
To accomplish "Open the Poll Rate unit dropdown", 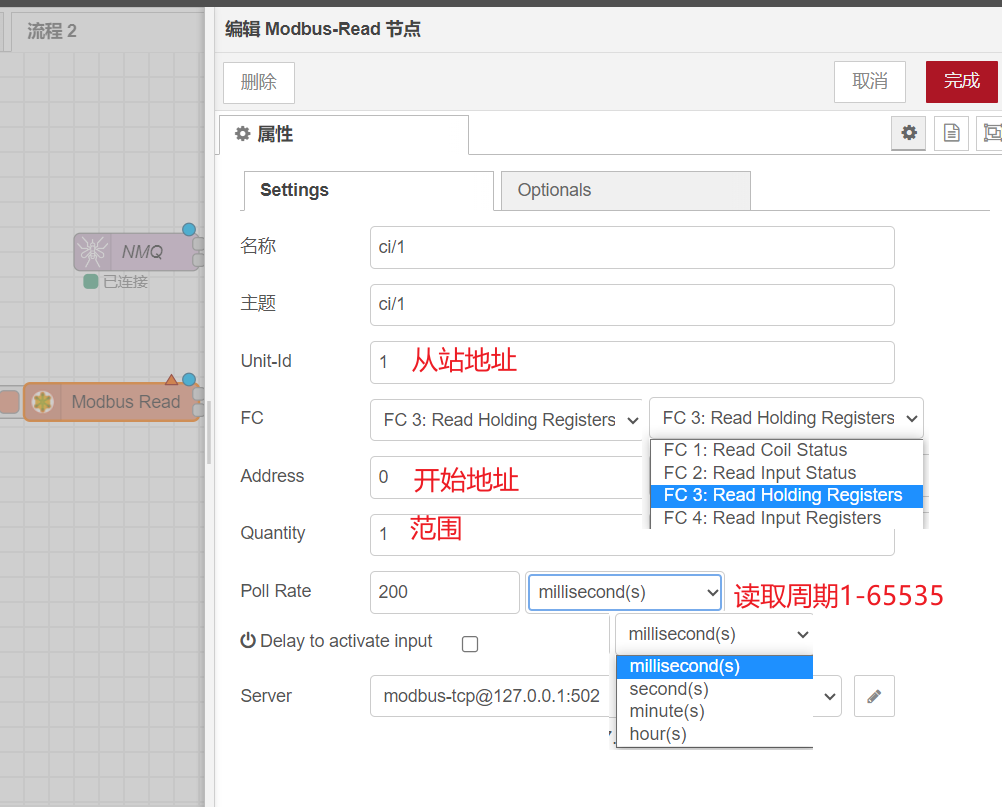I will 624,592.
